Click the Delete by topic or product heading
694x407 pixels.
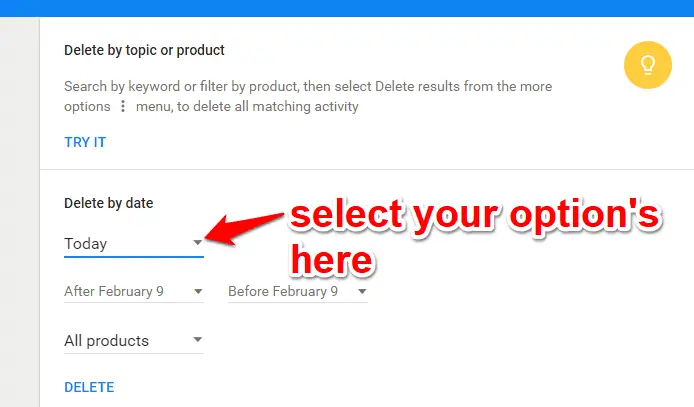(144, 50)
